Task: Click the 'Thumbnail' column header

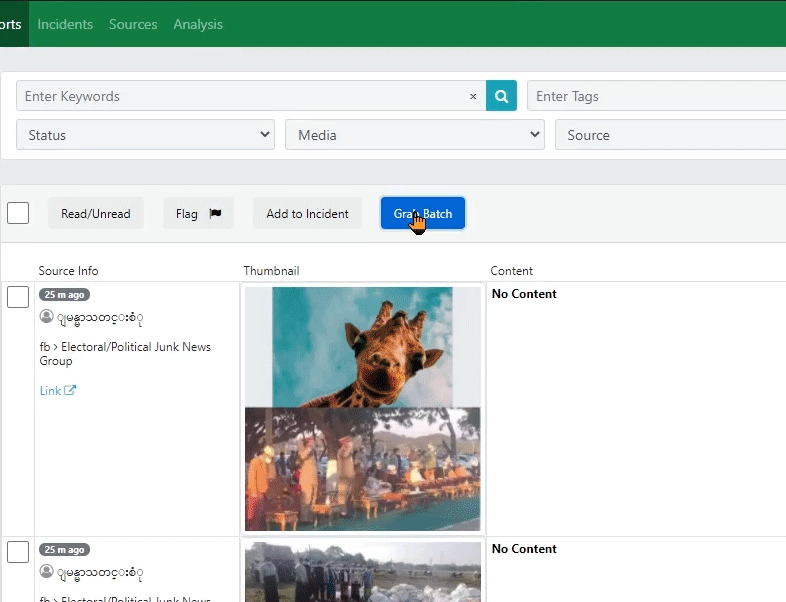Action: tap(272, 271)
